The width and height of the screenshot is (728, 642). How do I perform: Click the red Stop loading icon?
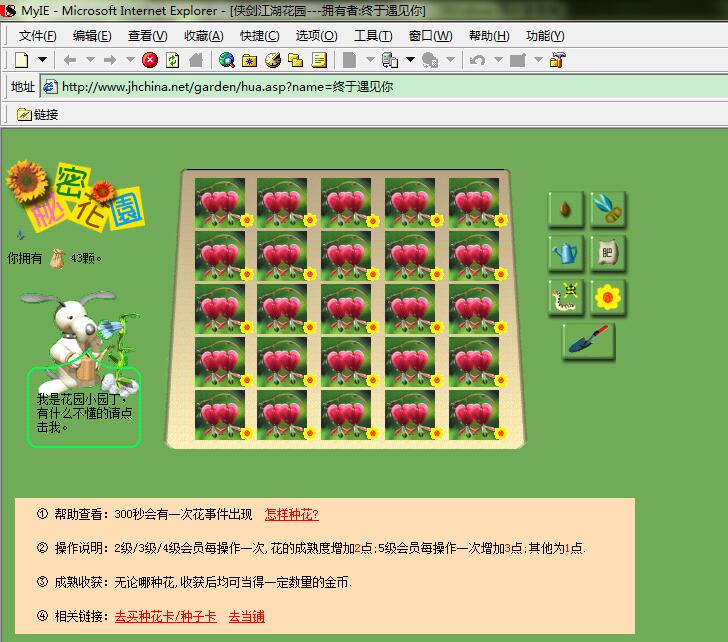click(150, 60)
